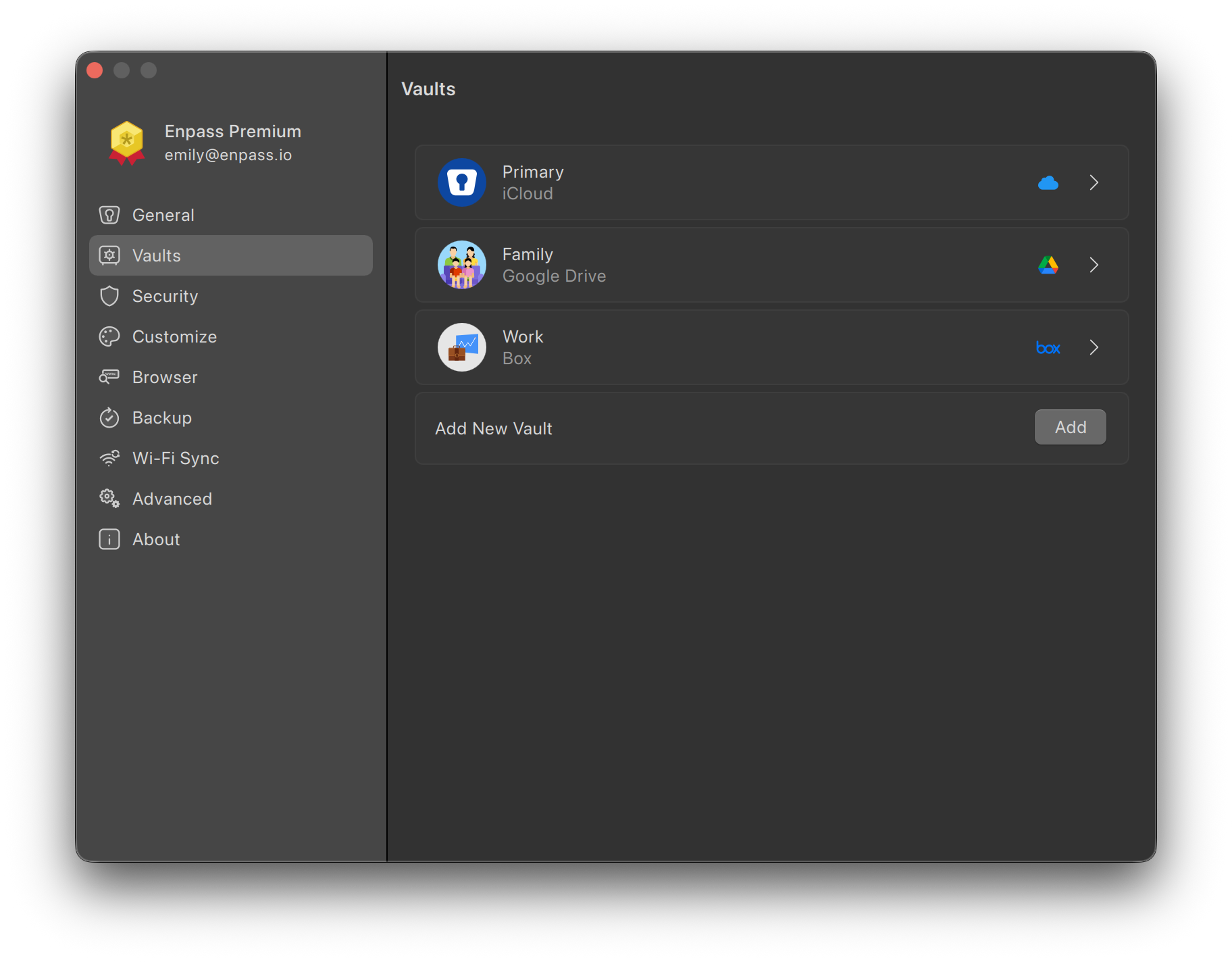Viewport: 1232px width, 962px height.
Task: Click the Security shield icon
Action: [109, 296]
